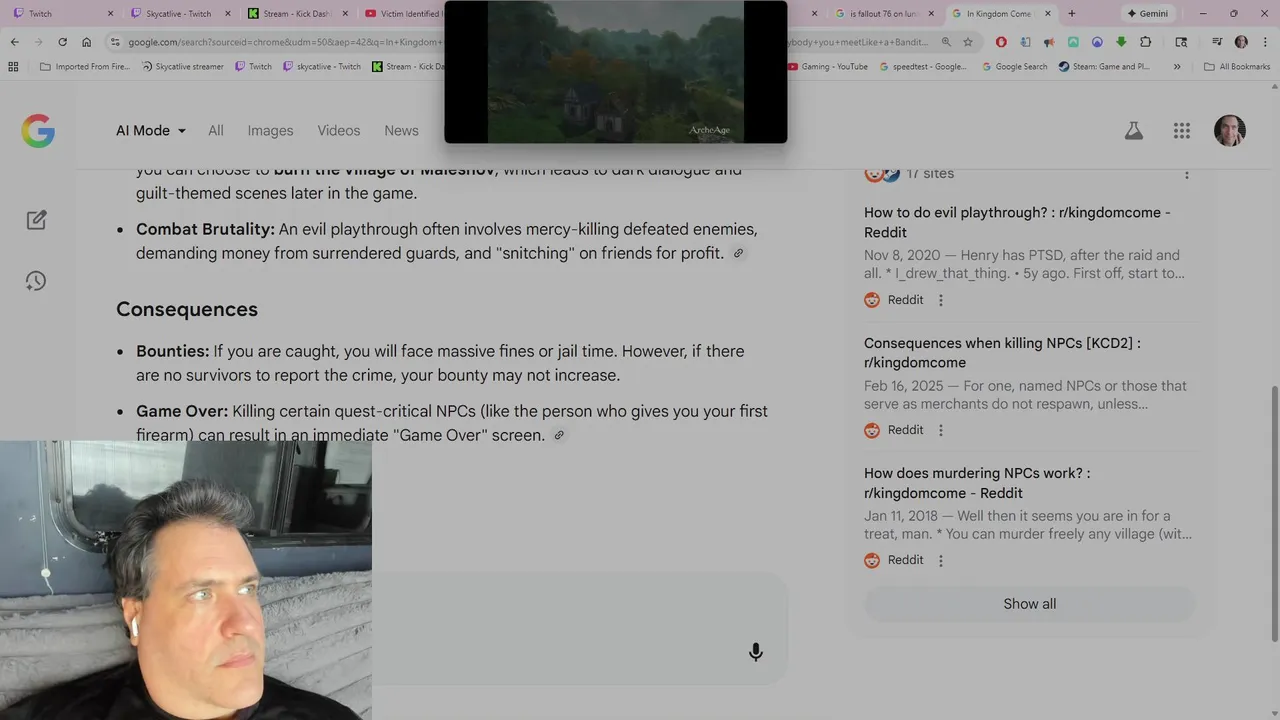Open the apps grid in bookmarks bar
The height and width of the screenshot is (720, 1280).
point(13,67)
